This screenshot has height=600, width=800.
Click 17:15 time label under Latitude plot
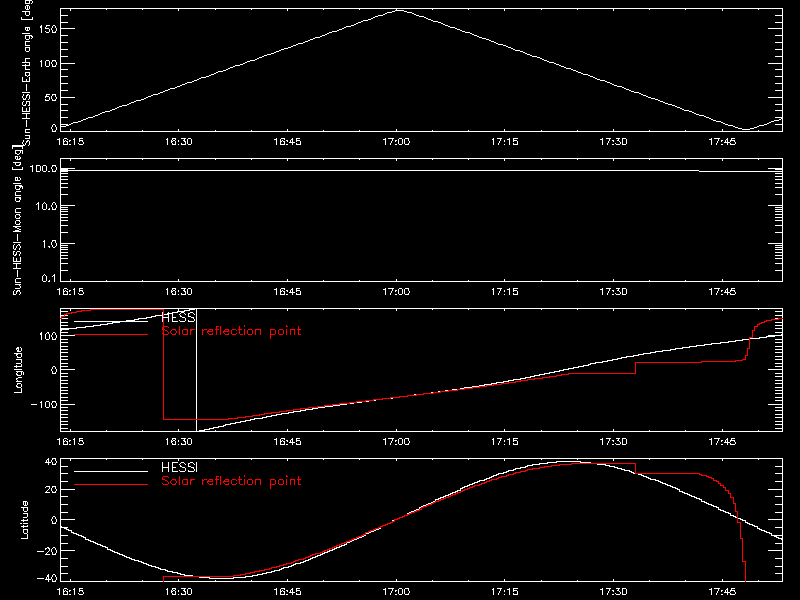tap(505, 592)
